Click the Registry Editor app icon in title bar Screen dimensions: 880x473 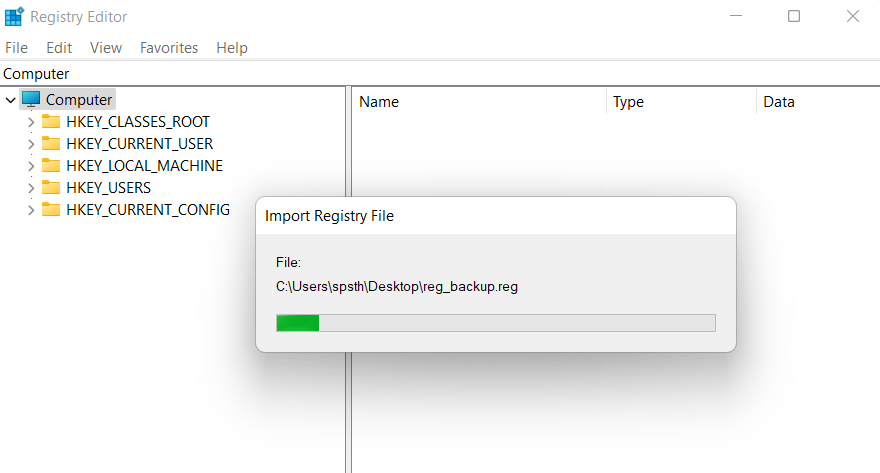14,16
